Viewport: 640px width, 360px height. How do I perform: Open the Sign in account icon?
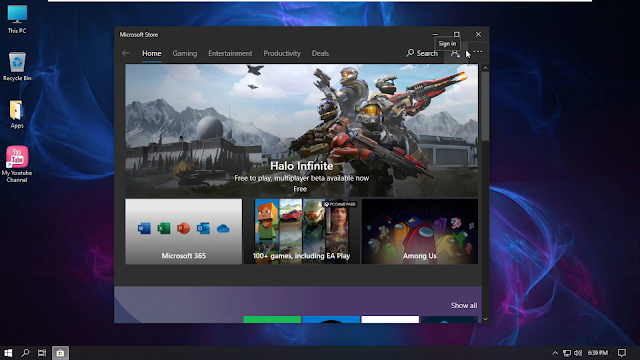coord(455,53)
